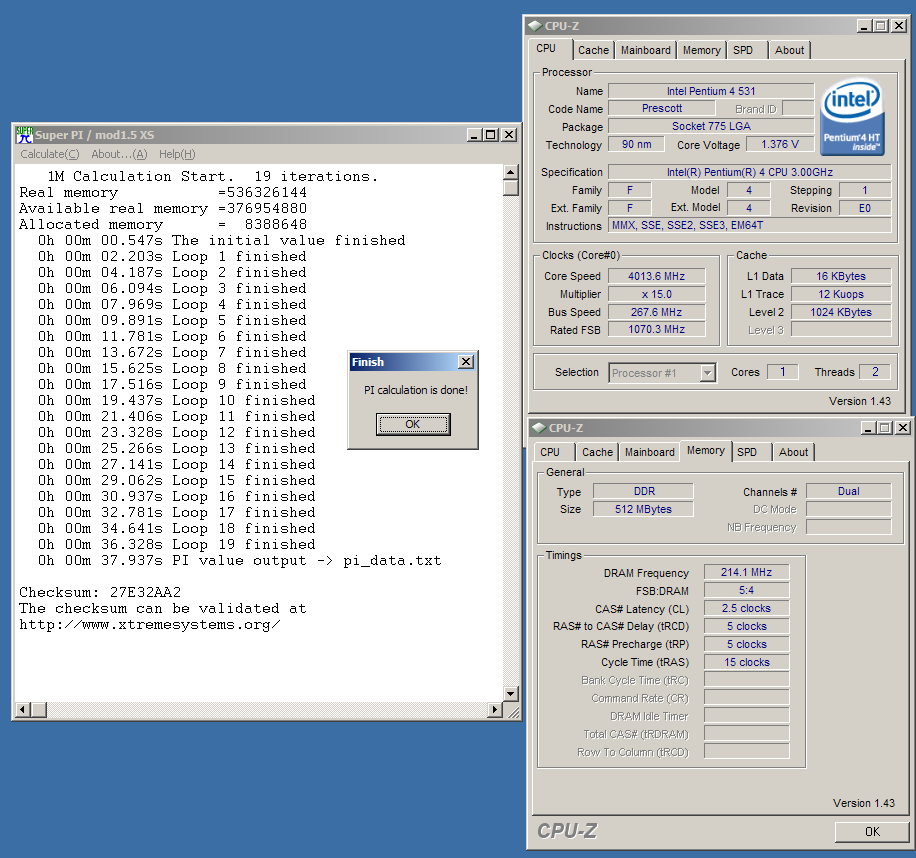Click the Intel Pentium 4 HT logo
Image resolution: width=916 pixels, height=858 pixels.
[852, 117]
